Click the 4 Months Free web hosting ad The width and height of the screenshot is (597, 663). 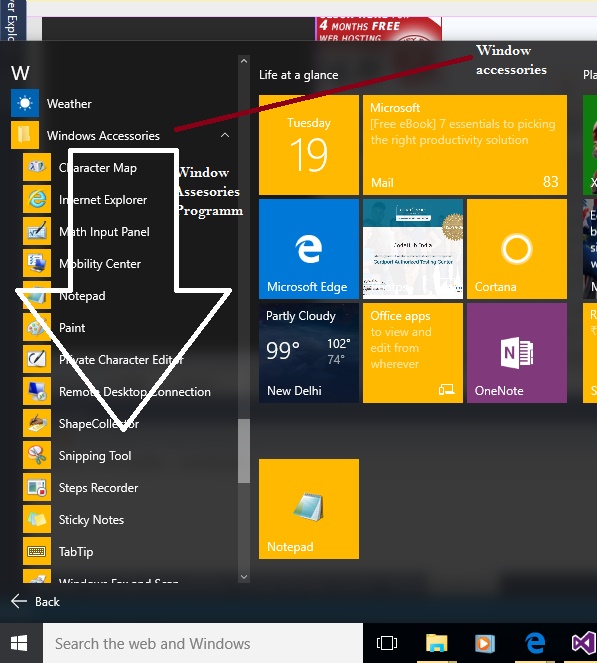pyautogui.click(x=378, y=29)
